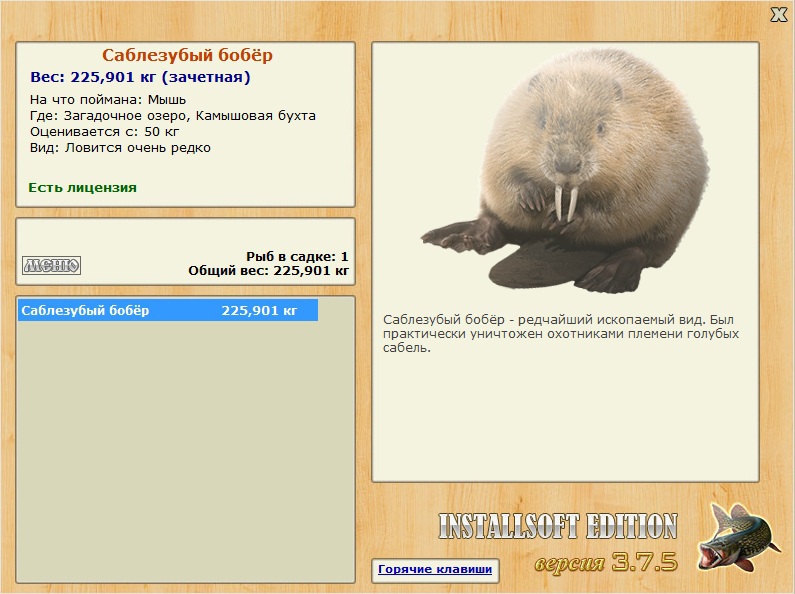Click the Рыб в садке: 1 counter

tap(297, 256)
